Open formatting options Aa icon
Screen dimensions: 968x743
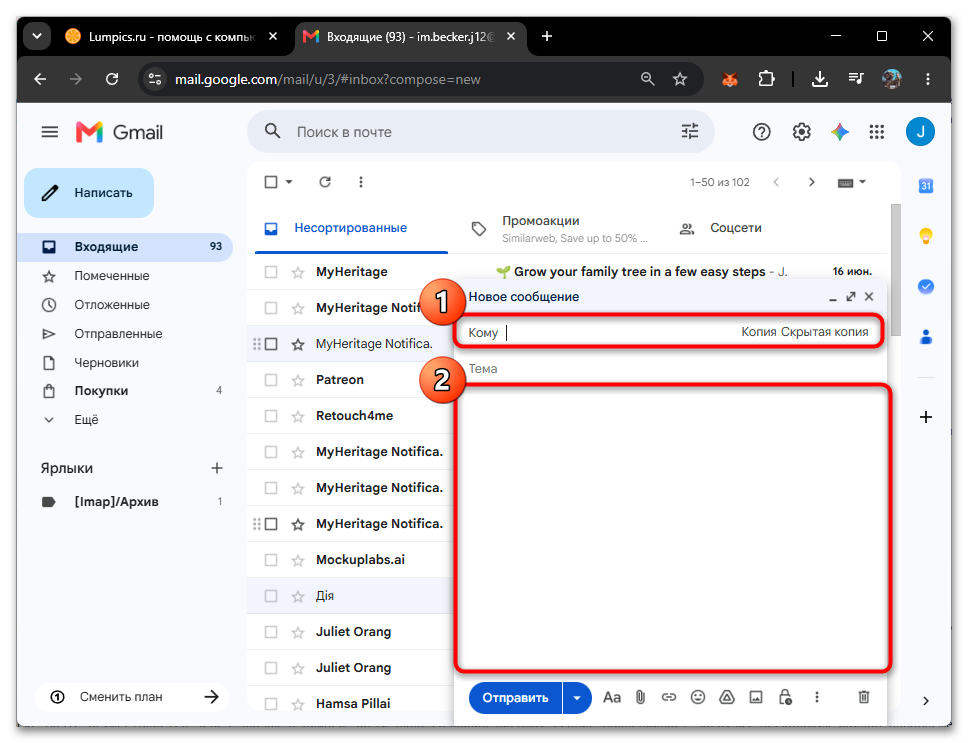click(611, 697)
